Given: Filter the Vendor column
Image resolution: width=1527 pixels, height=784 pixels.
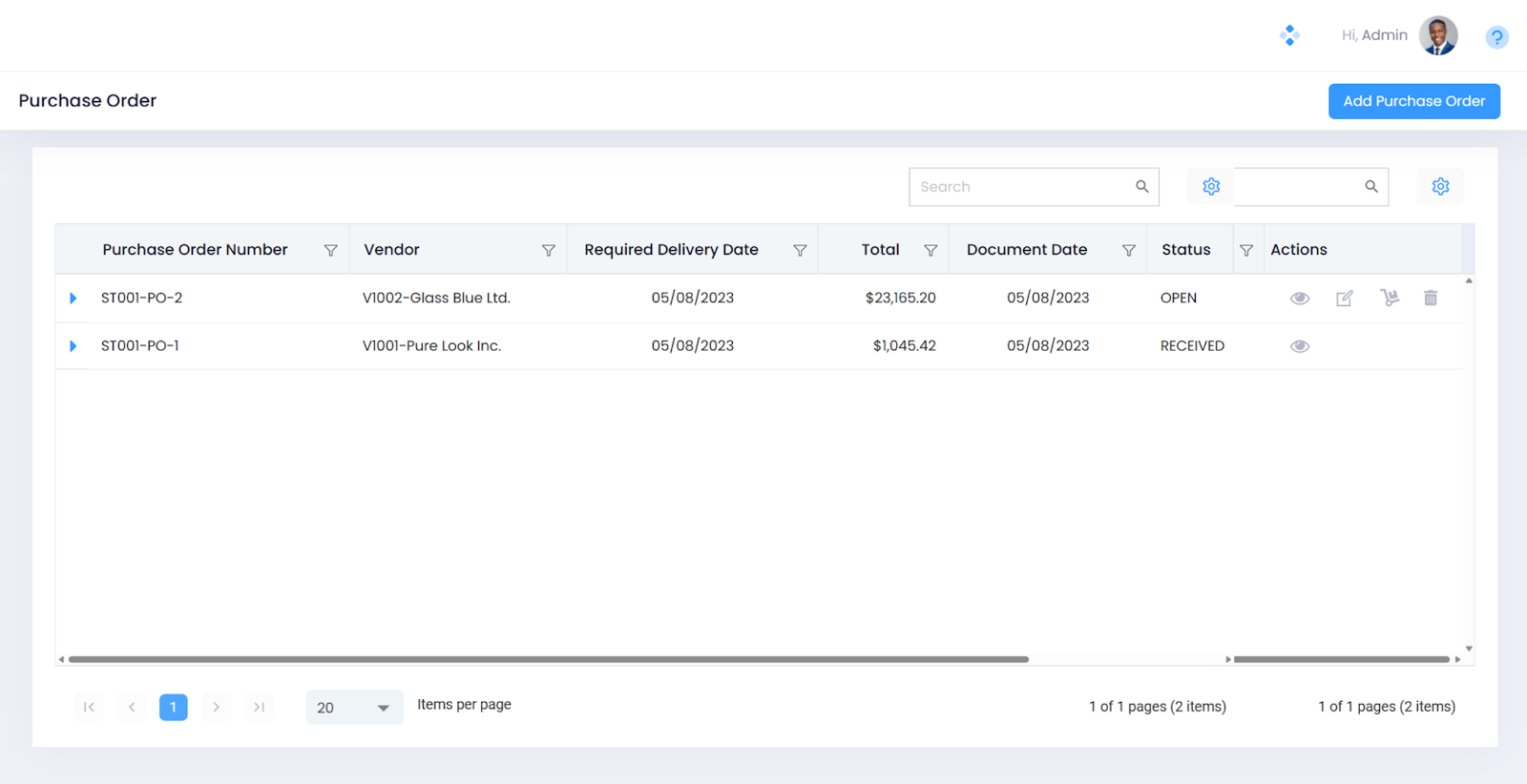Looking at the screenshot, I should [549, 250].
